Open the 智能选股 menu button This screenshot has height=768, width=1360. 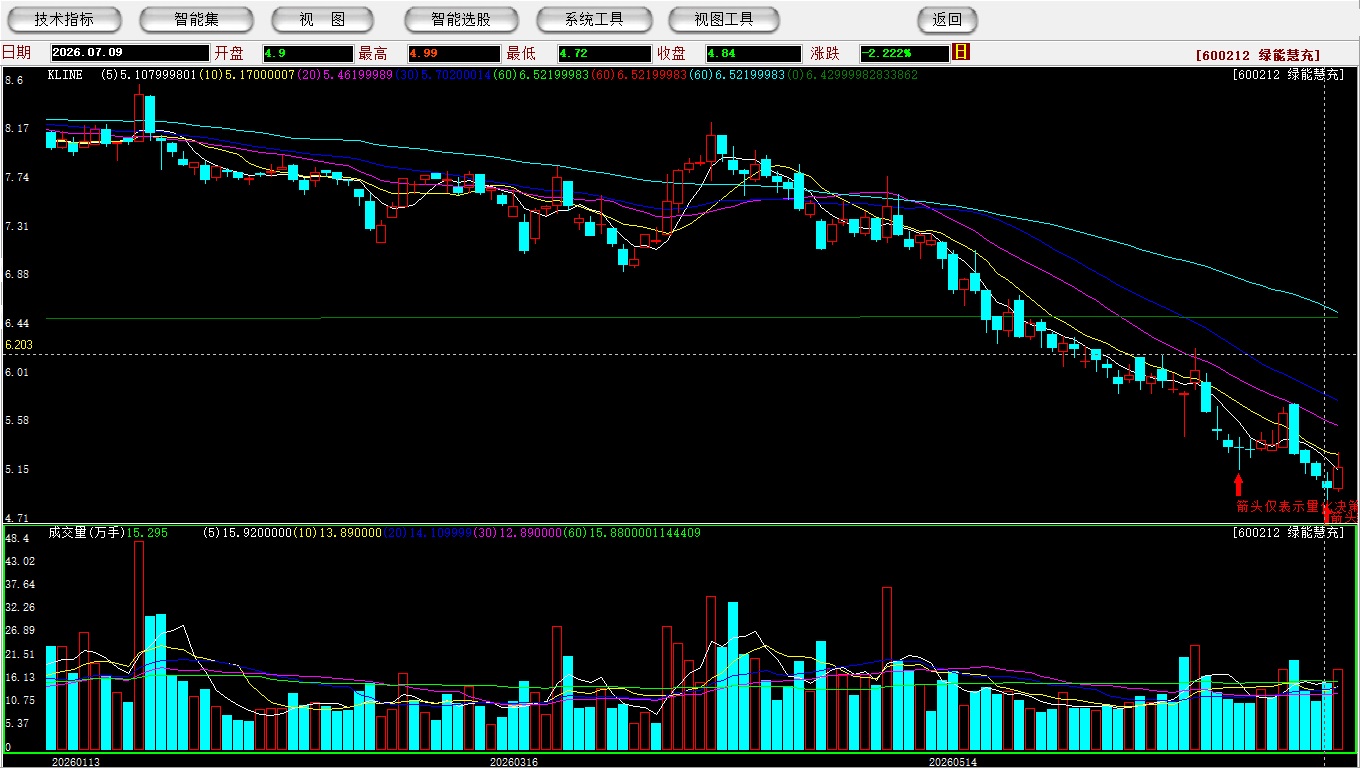click(x=461, y=20)
